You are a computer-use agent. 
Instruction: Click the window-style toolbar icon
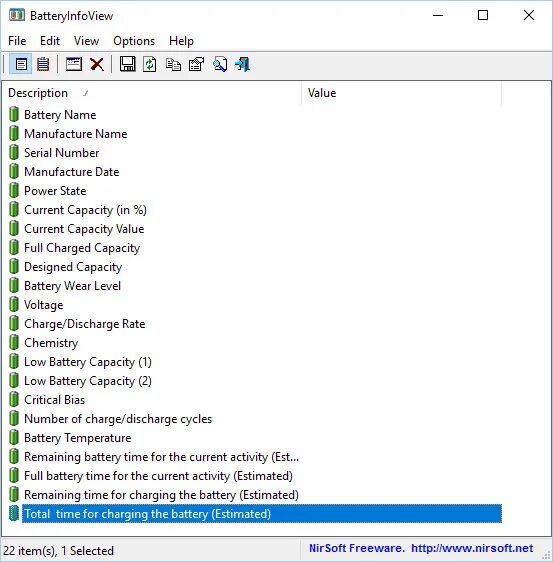click(x=74, y=65)
